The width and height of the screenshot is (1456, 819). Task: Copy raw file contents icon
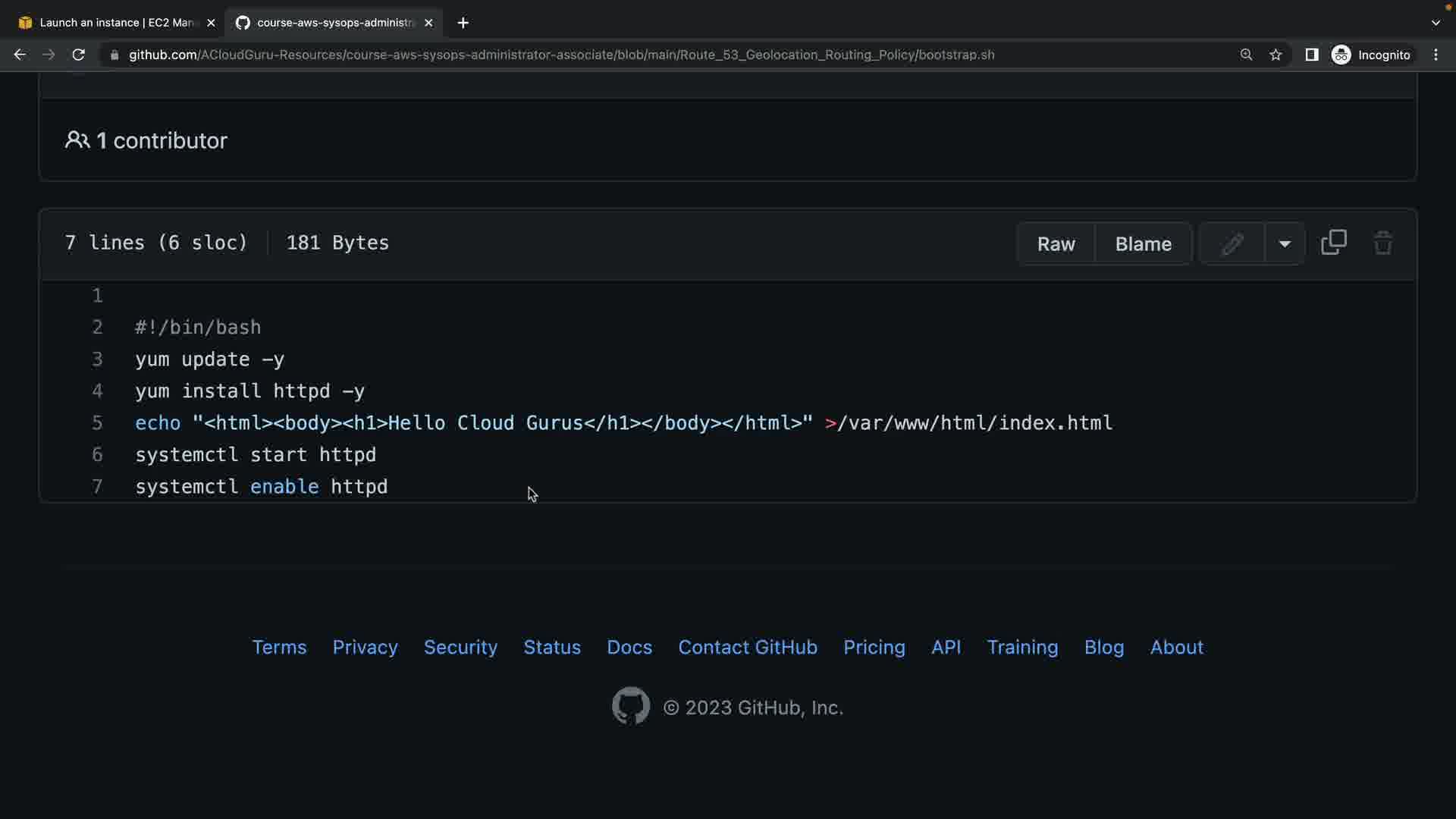1333,243
